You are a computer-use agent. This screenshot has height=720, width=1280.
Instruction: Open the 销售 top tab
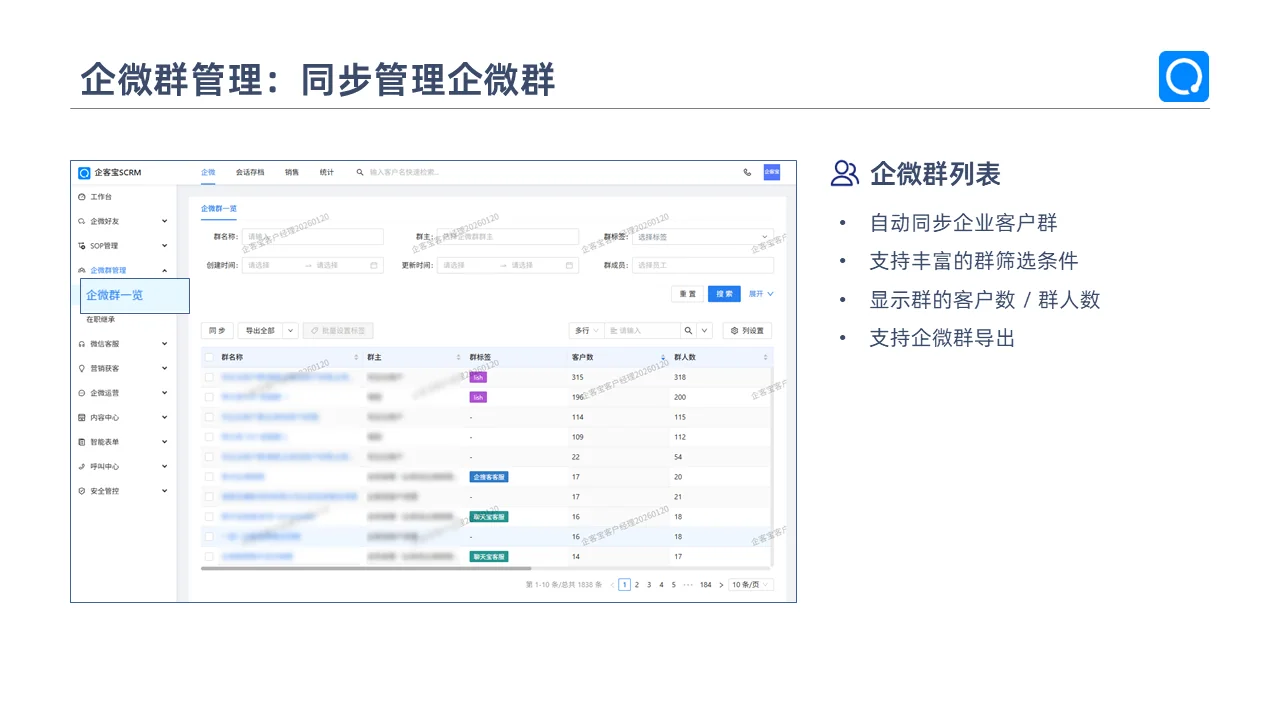(x=292, y=172)
